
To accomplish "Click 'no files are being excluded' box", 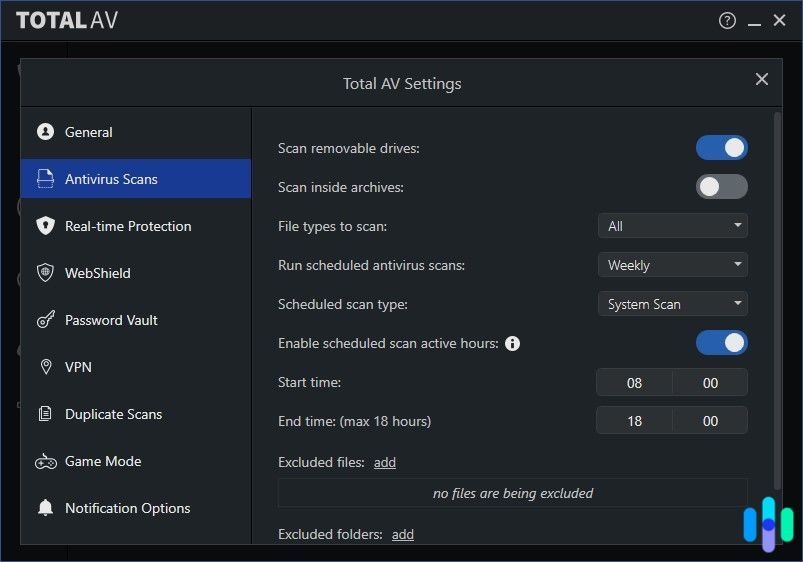I will pyautogui.click(x=513, y=493).
